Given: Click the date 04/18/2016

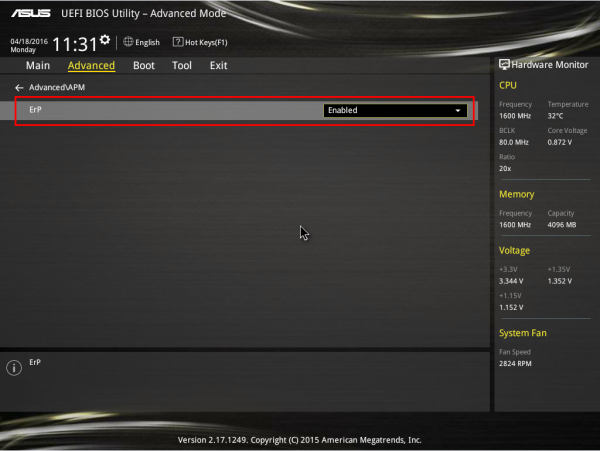Looking at the screenshot, I should click(29, 41).
